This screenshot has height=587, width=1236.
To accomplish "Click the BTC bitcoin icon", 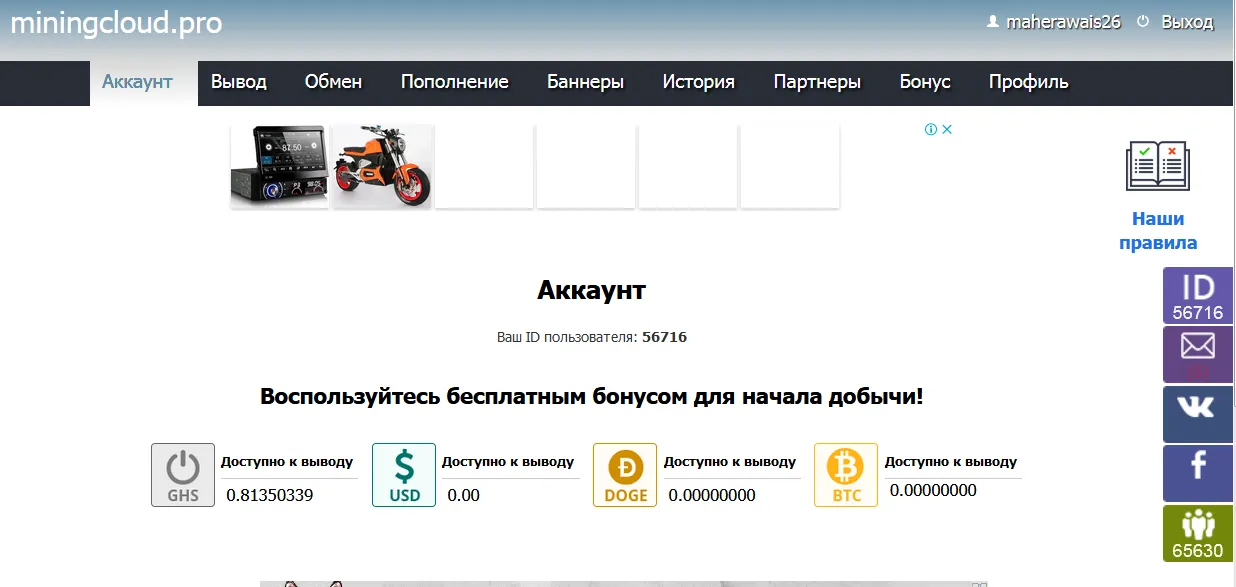I will [846, 475].
